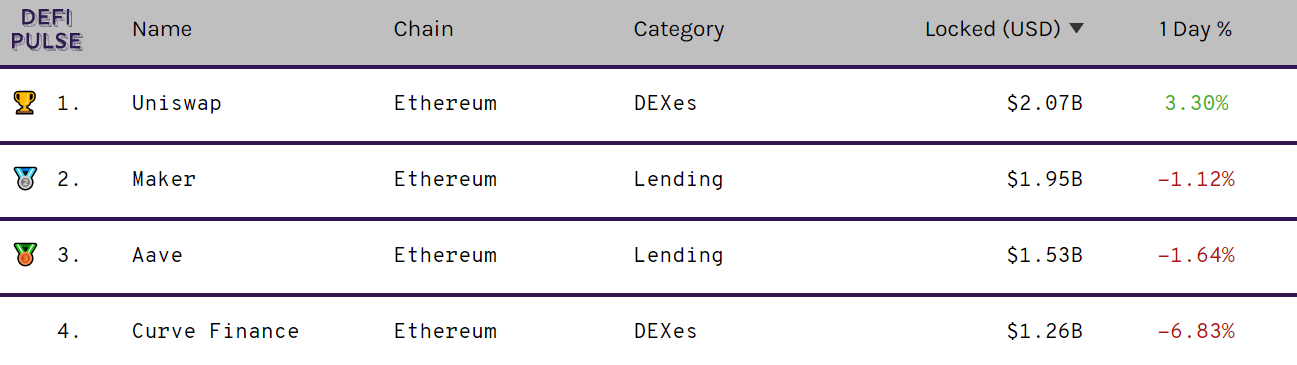Image resolution: width=1297 pixels, height=365 pixels.
Task: Click the silver medal icon beside Maker
Action: (25, 178)
